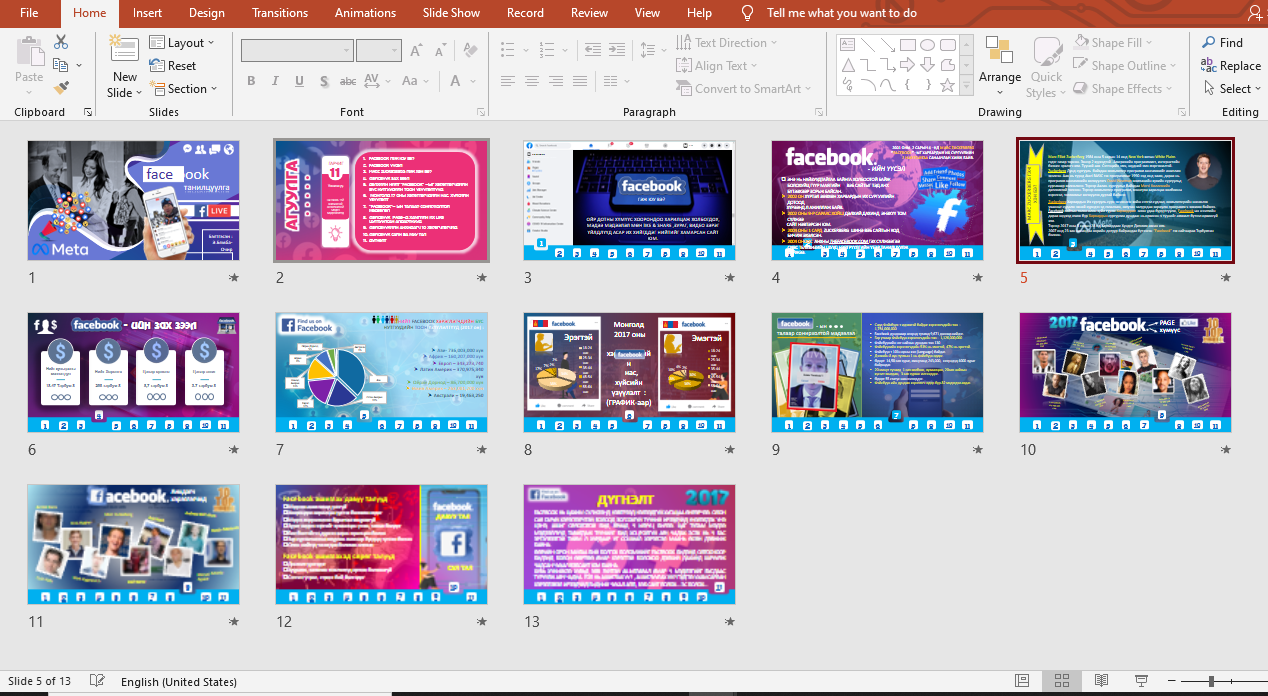
Task: Click the animation star under slide 1
Action: 233,278
